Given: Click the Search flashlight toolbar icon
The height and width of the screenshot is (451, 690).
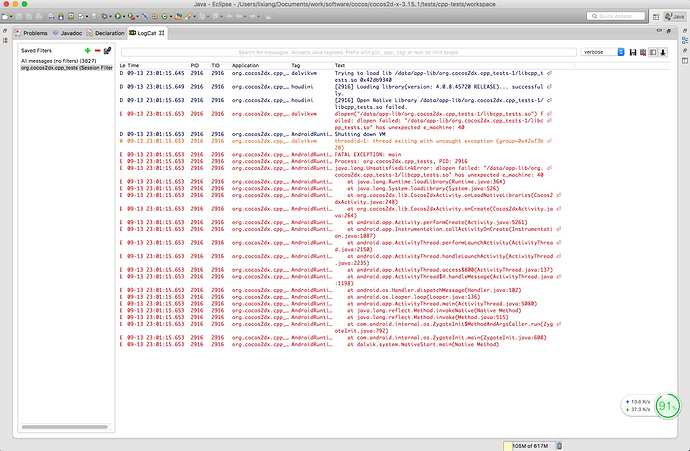Looking at the screenshot, I should pyautogui.click(x=189, y=16).
